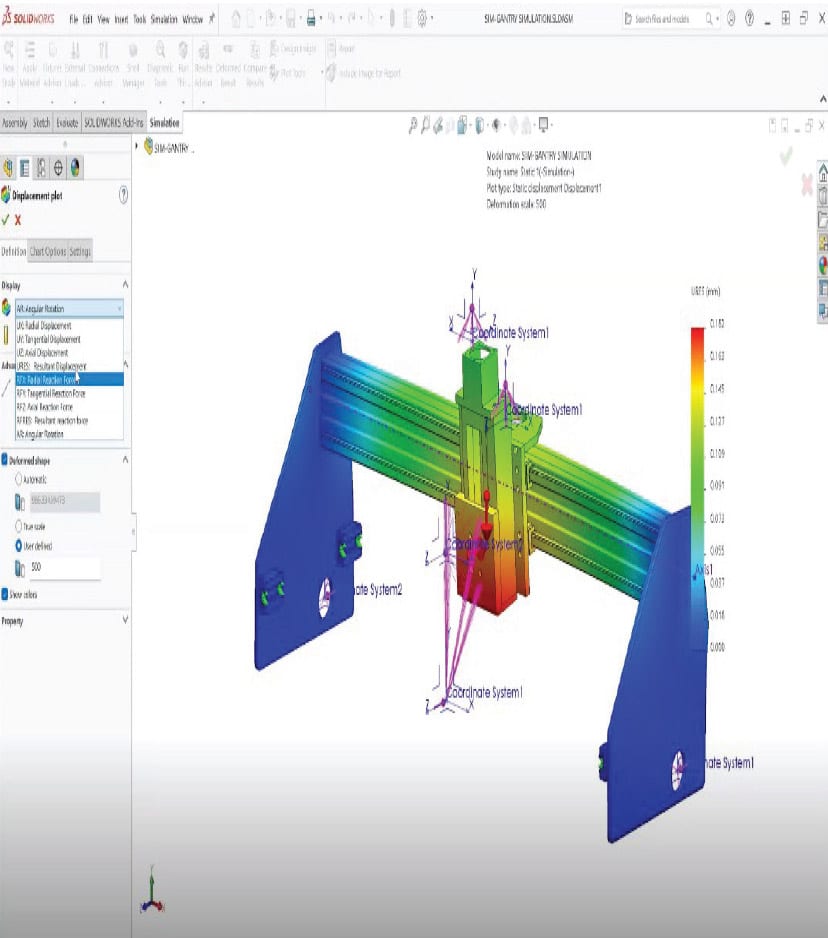
Task: Click the Zoom to Area icon in the view toolbar
Action: tap(425, 125)
